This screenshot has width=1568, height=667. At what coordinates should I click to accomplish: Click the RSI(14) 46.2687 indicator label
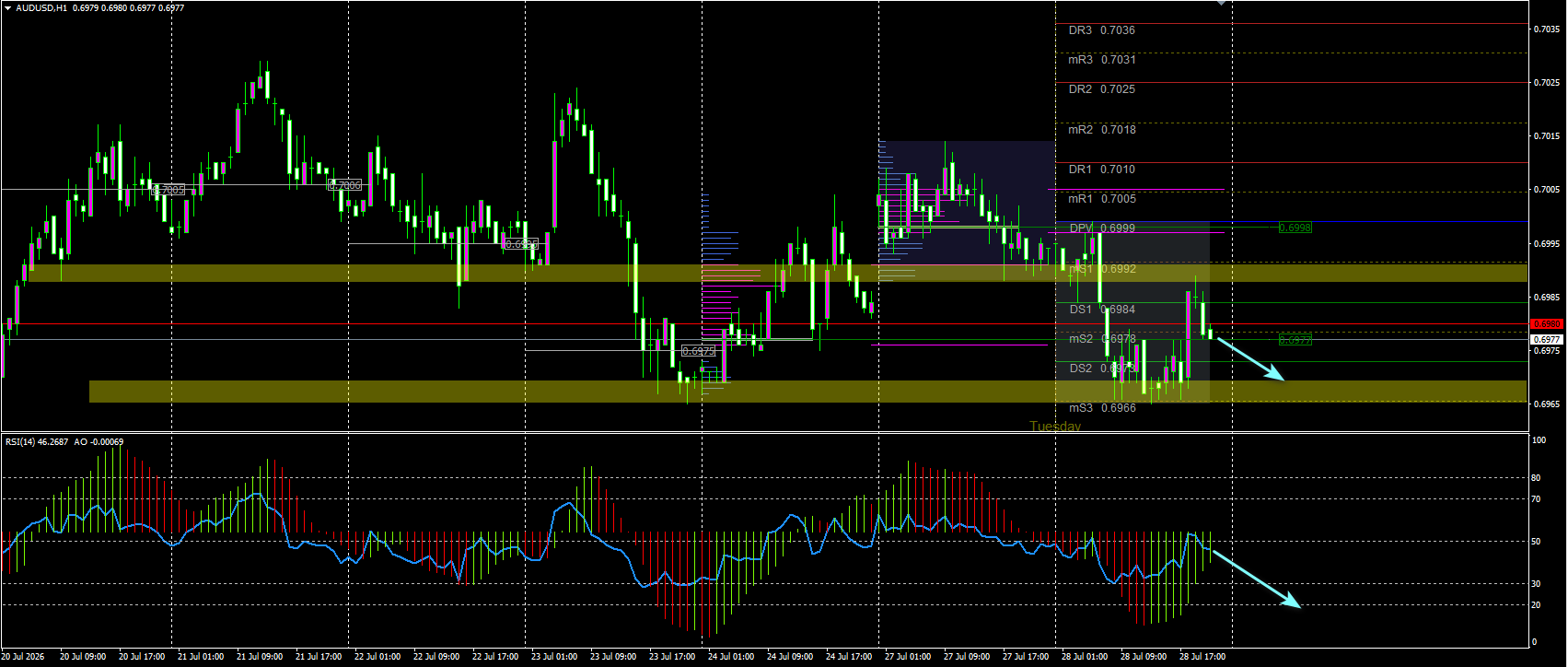tap(37, 442)
